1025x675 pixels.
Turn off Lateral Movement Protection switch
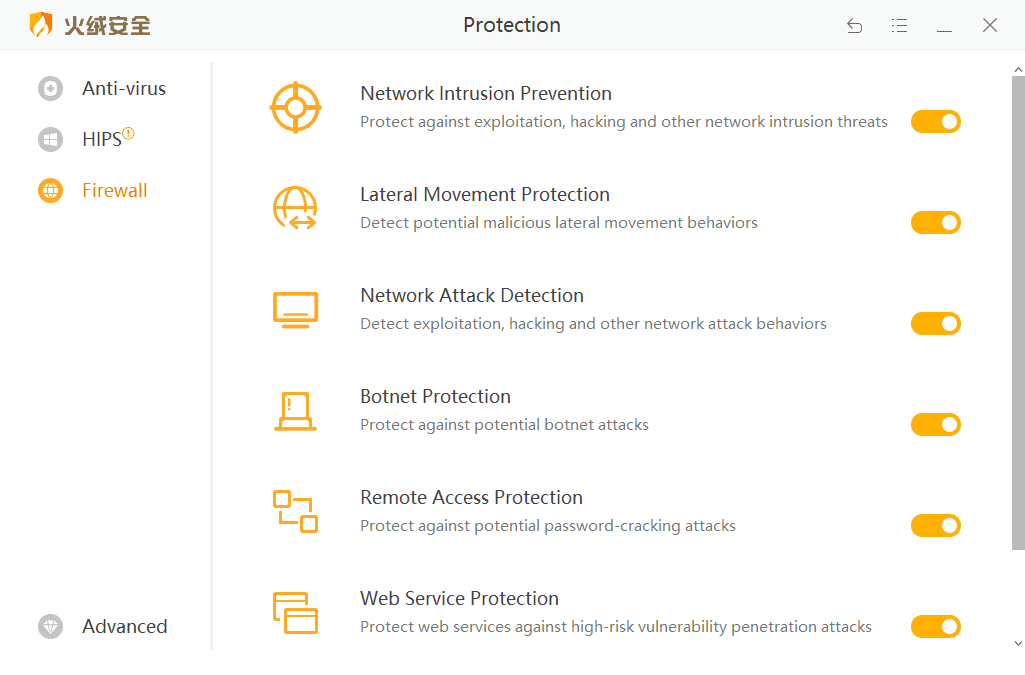pyautogui.click(x=935, y=223)
